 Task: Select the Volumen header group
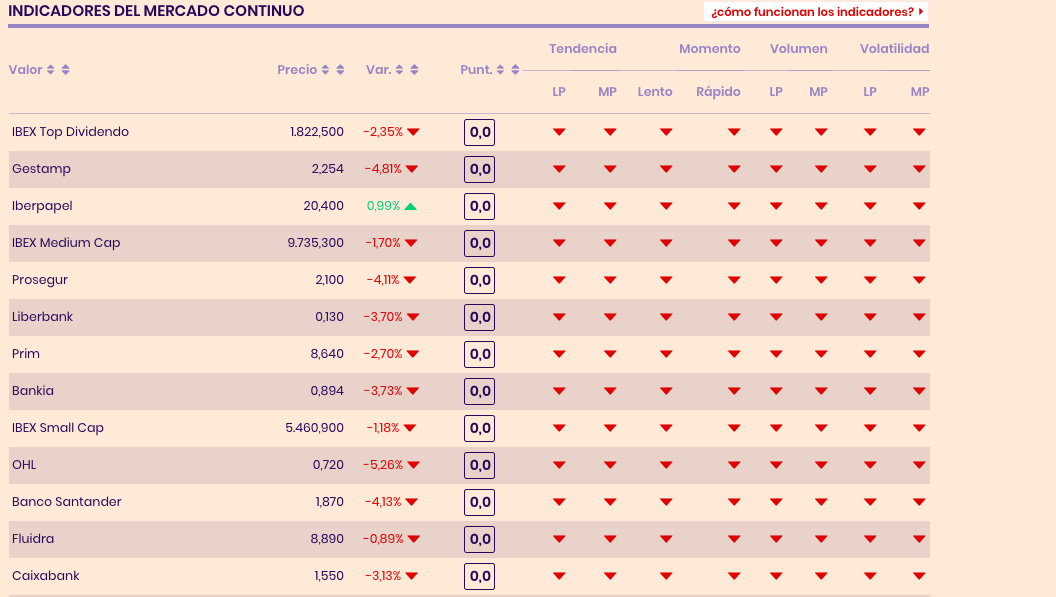(798, 49)
